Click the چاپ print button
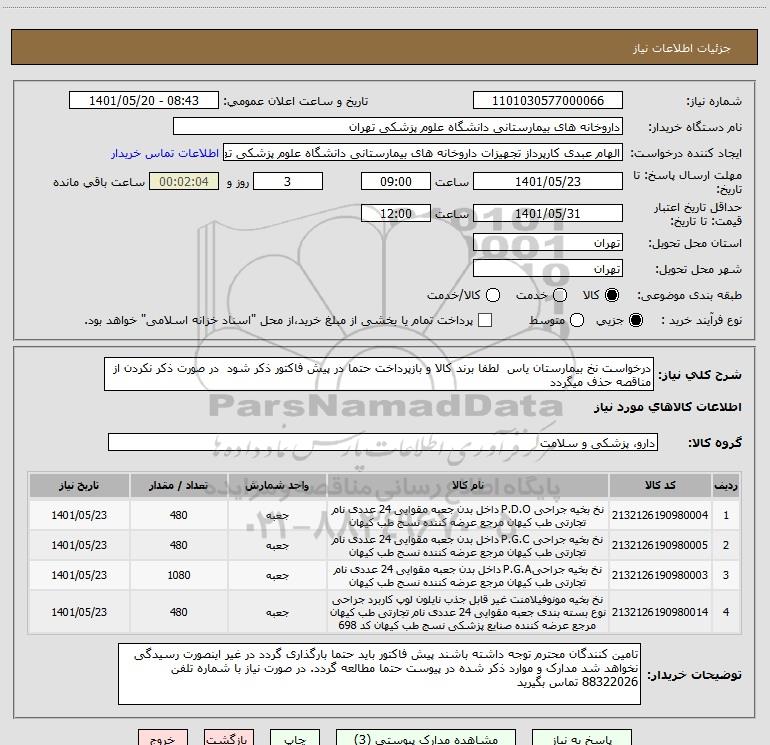The width and height of the screenshot is (770, 745). pyautogui.click(x=295, y=738)
